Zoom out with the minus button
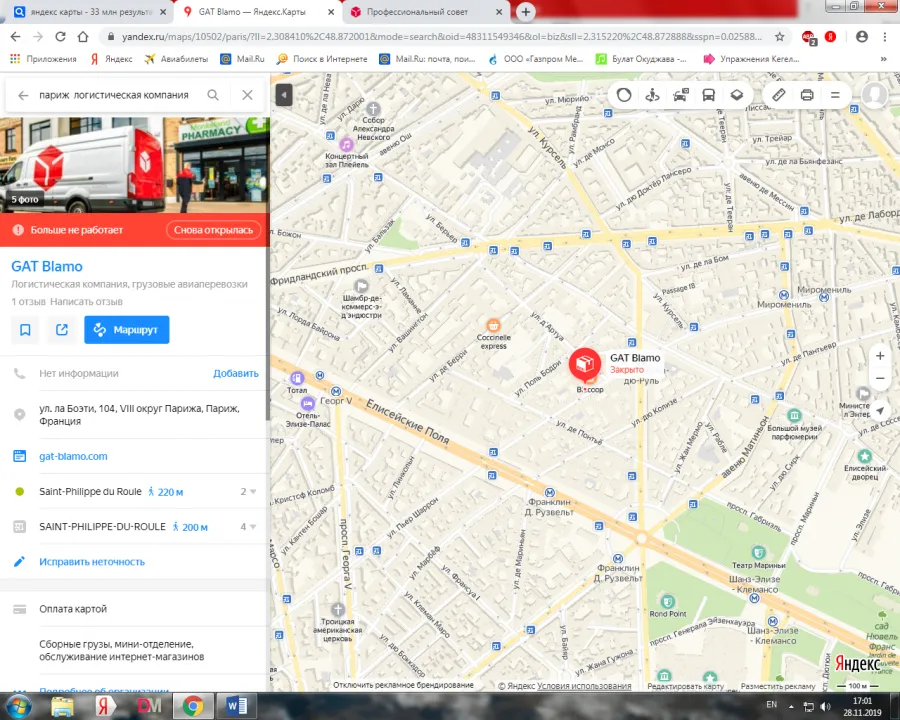Viewport: 900px width, 720px height. 880,378
